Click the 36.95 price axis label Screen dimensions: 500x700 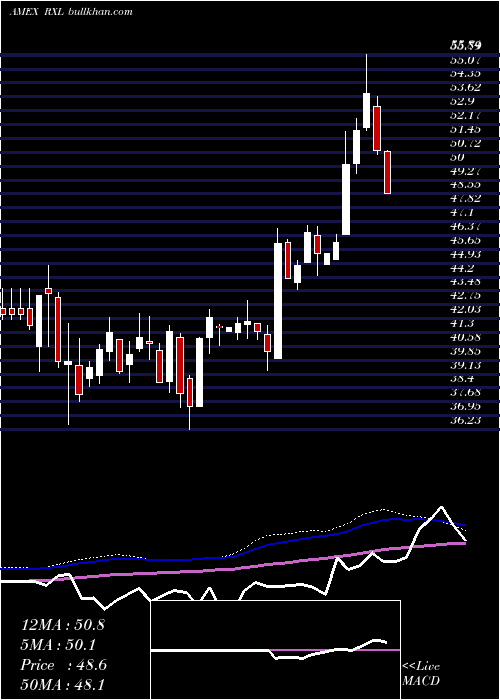464,406
